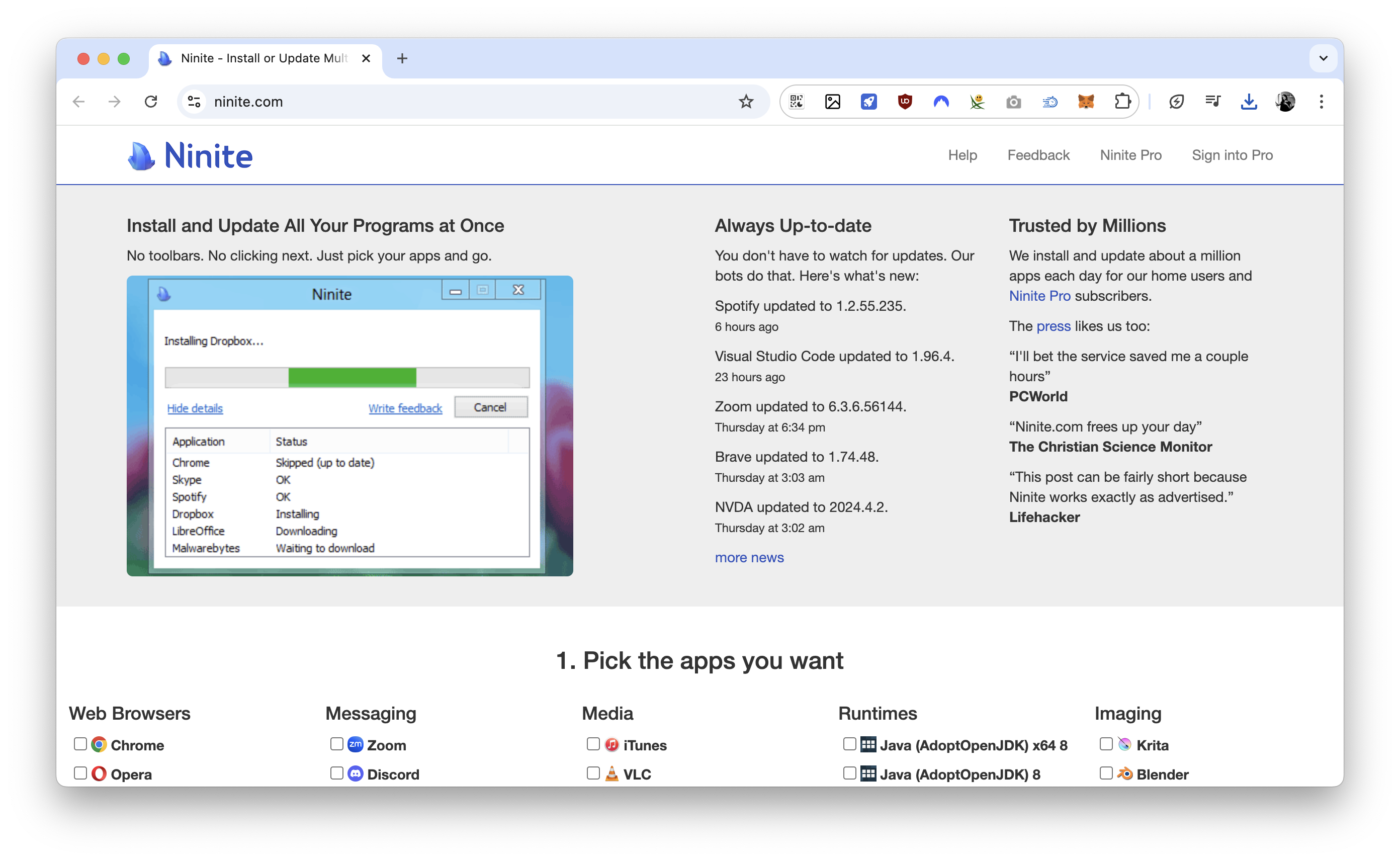Viewport: 1400px width, 861px height.
Task: Open the blue speed lines extension icon
Action: (1050, 102)
